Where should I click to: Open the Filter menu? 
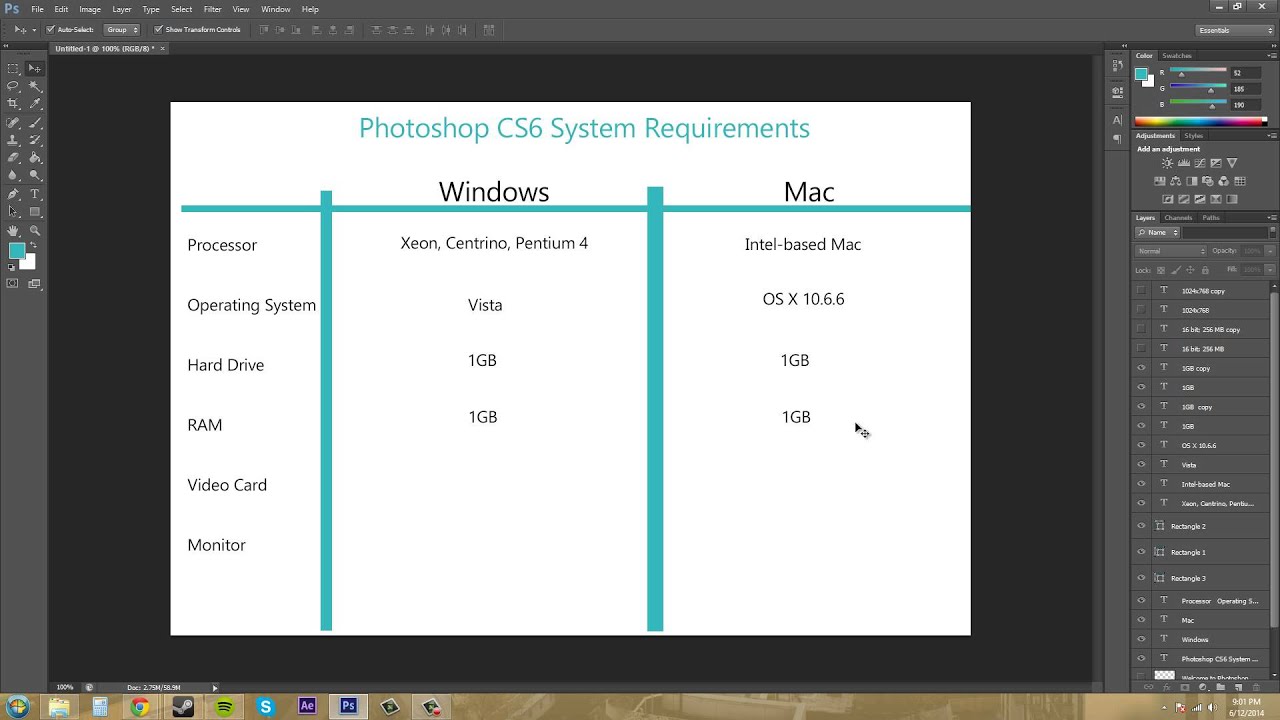coord(212,9)
